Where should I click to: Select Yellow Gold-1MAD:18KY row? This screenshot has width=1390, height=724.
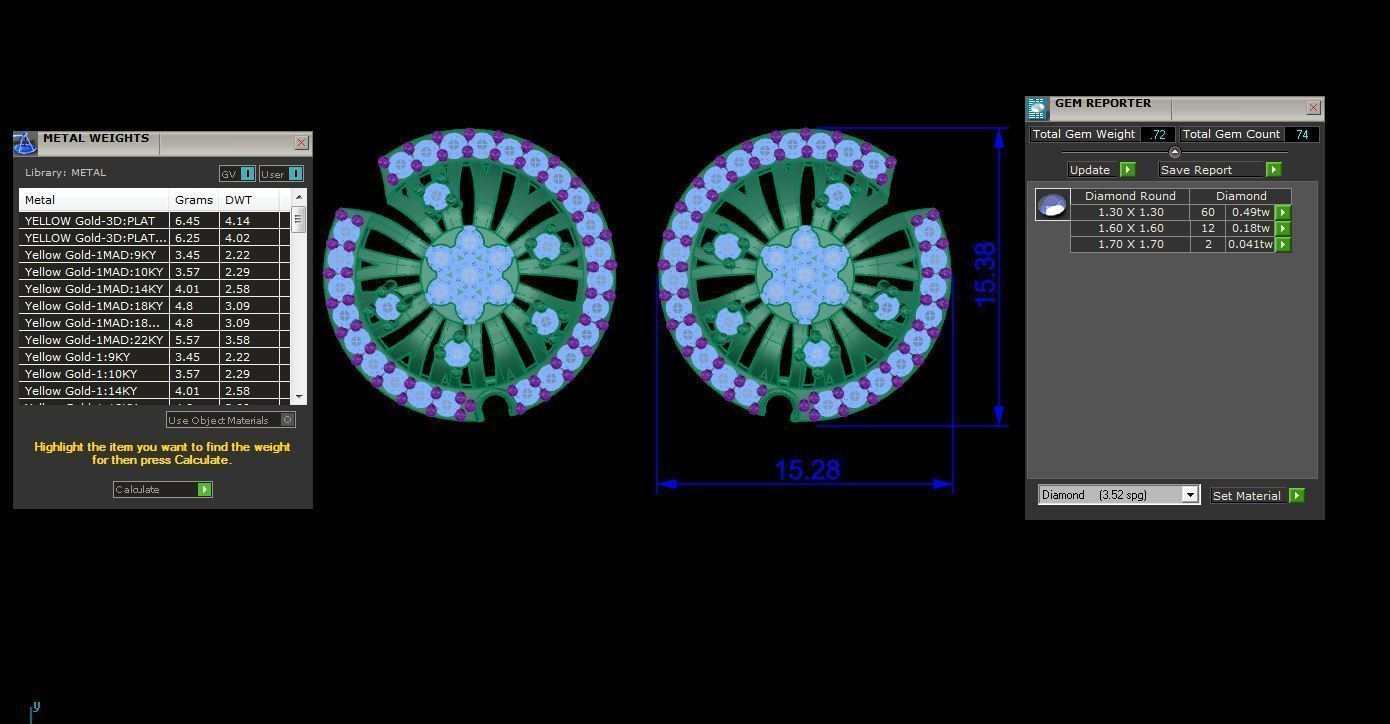pyautogui.click(x=154, y=306)
